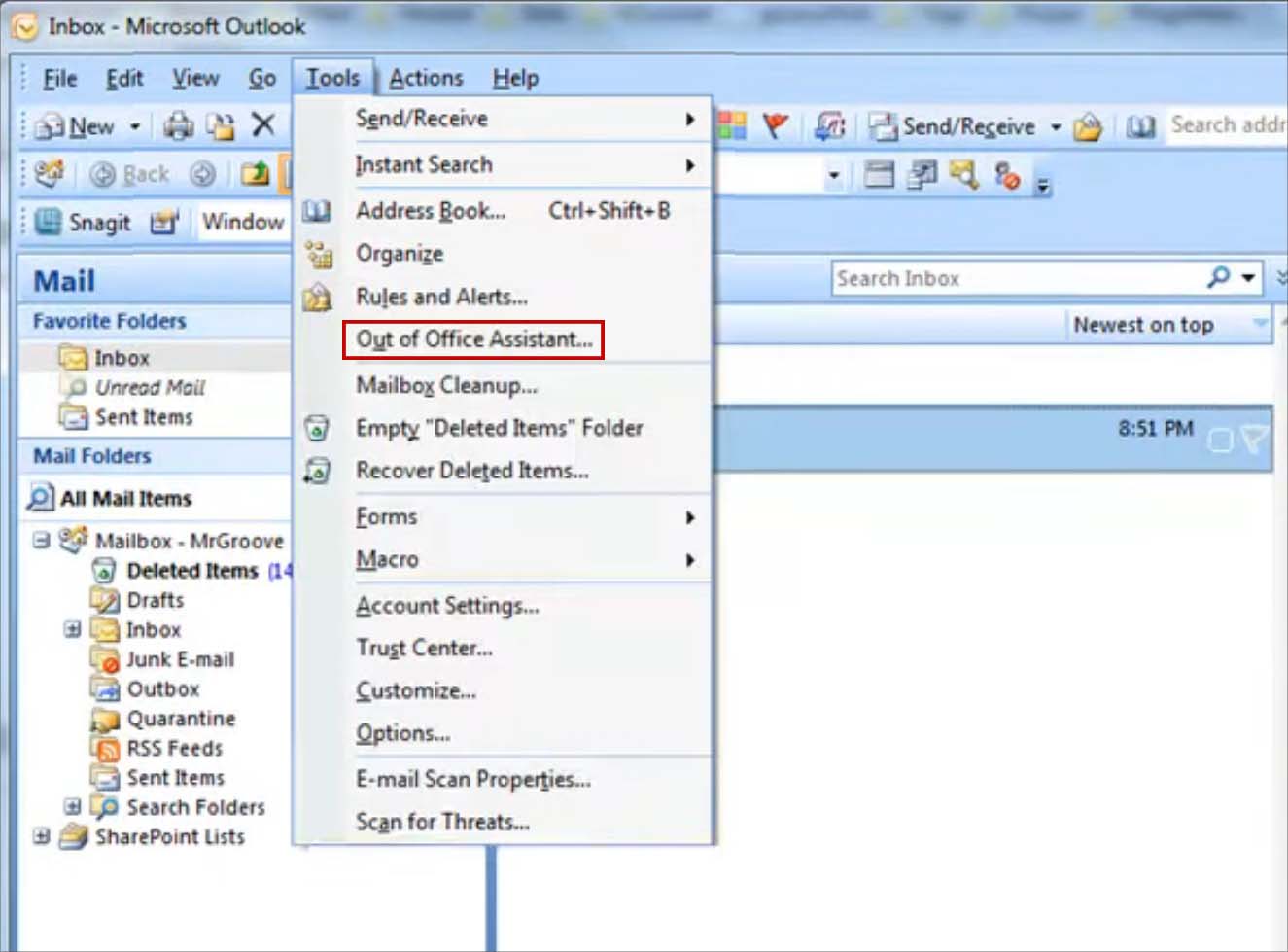Open the Search Inbox options dropdown
The image size is (1288, 952).
point(1248,278)
